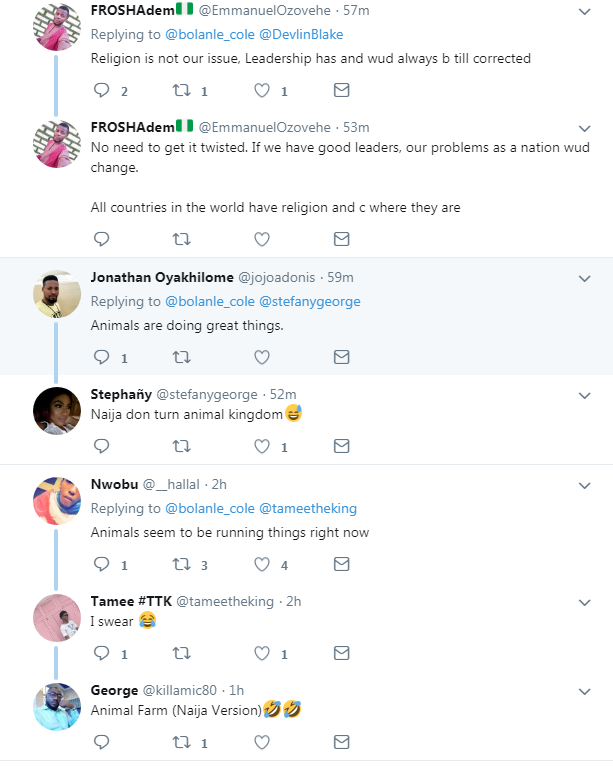
Task: Open more options for Jonathan Oyakhilome's tweet
Action: [585, 277]
